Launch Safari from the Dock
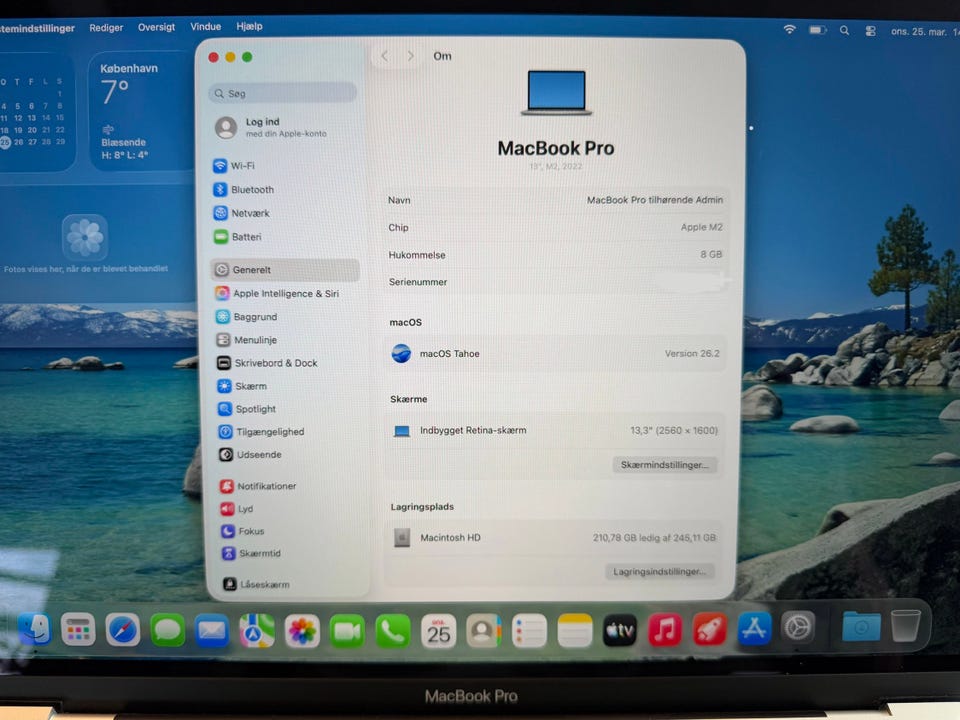The width and height of the screenshot is (960, 720). pos(122,629)
